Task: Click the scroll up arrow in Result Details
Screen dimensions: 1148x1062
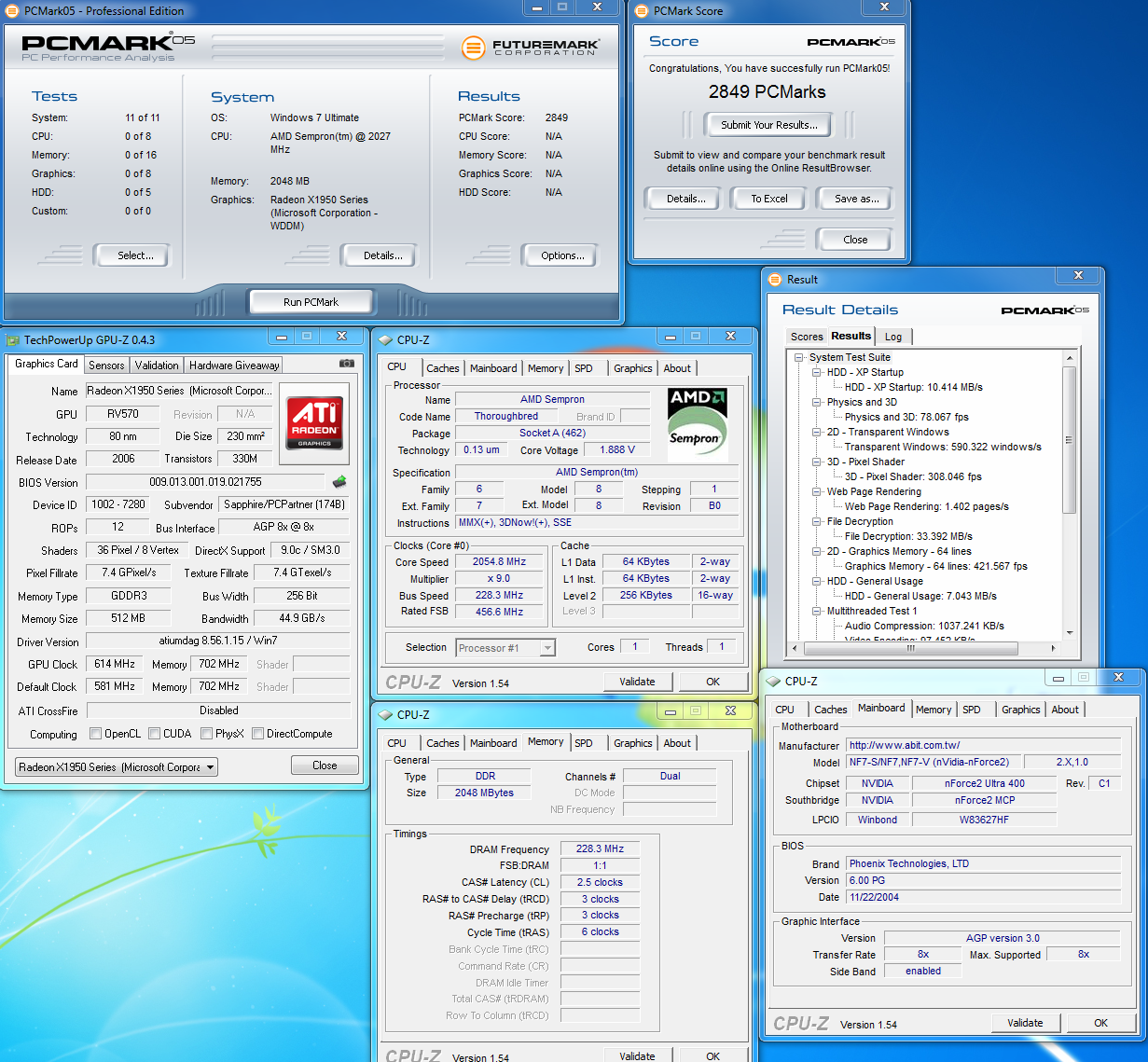Action: tap(1070, 357)
